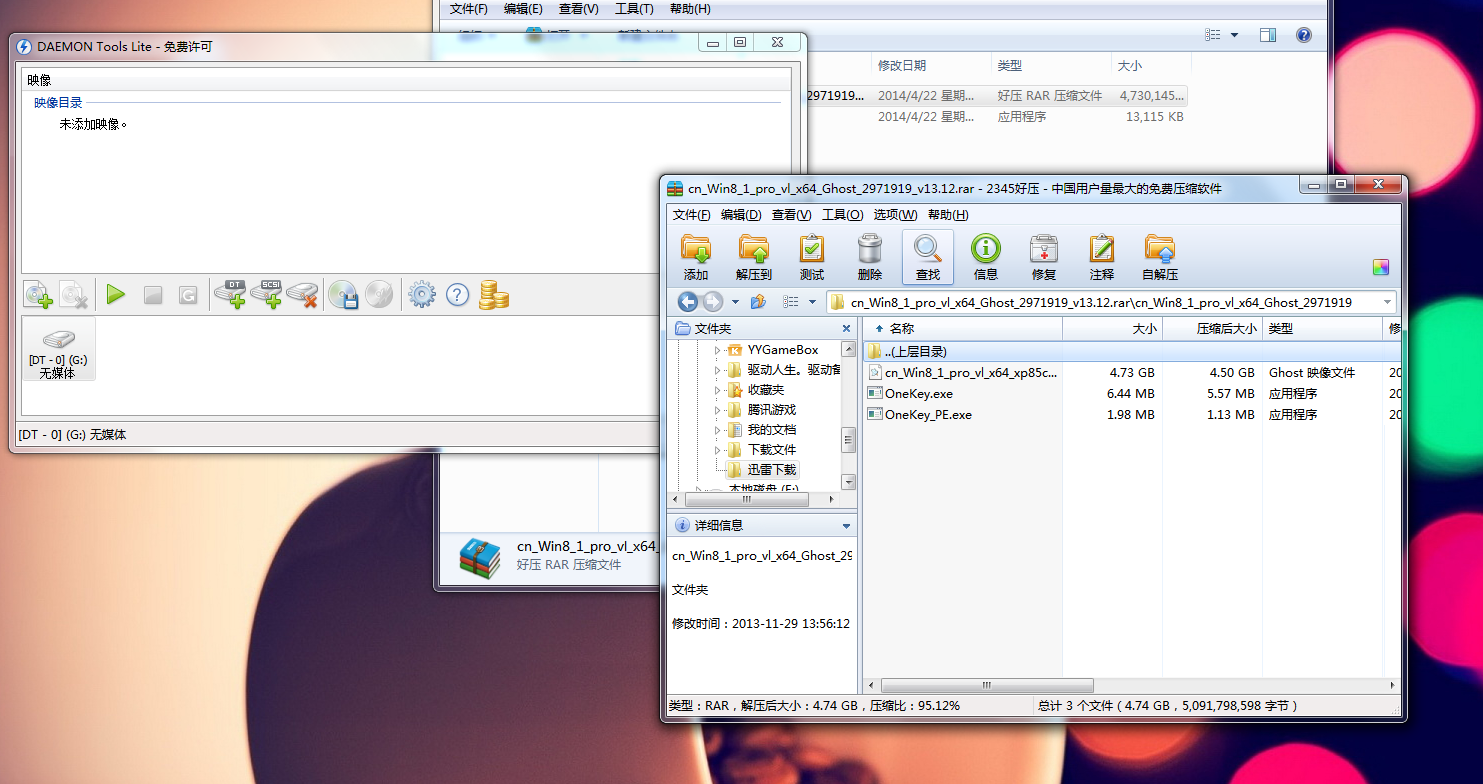Click the 解压到 extract-to icon
Screen dimensions: 1483x784
pyautogui.click(x=753, y=257)
